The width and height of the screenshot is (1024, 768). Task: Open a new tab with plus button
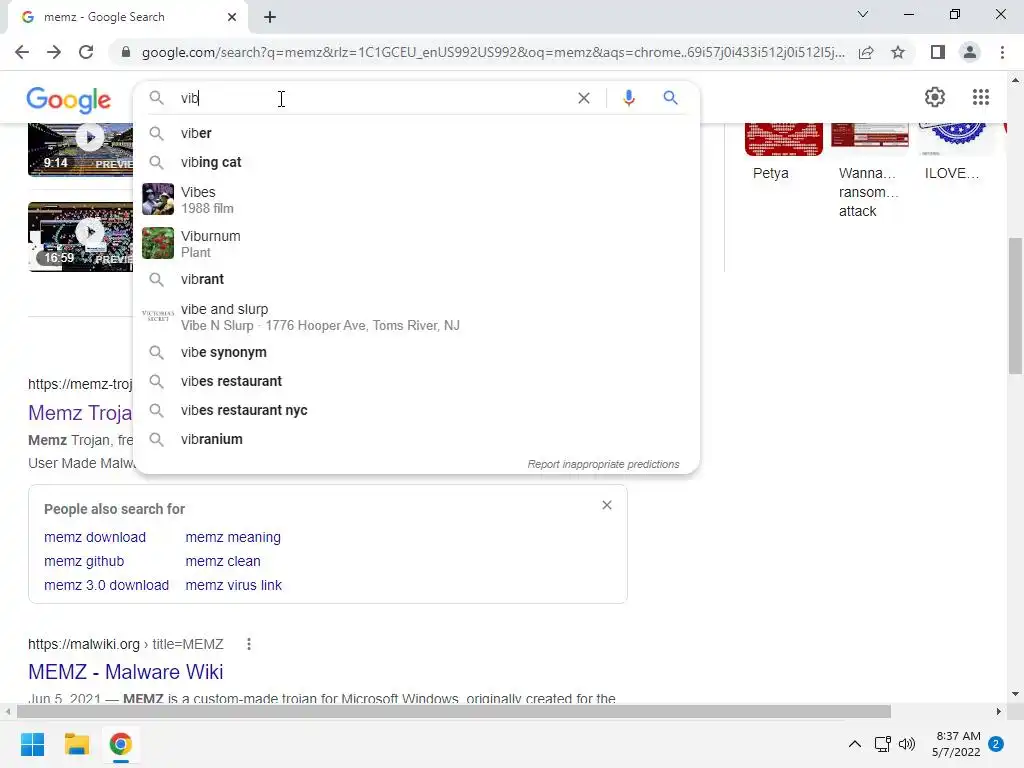point(270,18)
